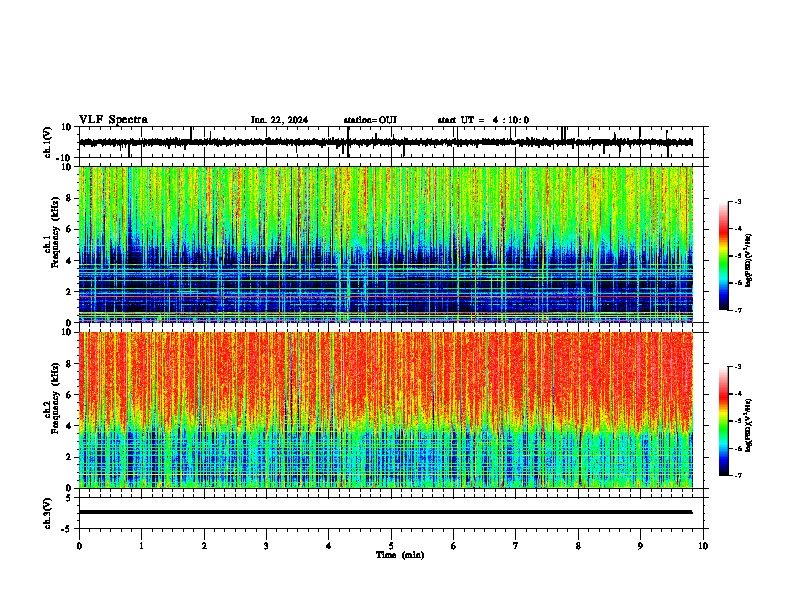Click the ch.2 spectrogram color scale bar
The image size is (792, 612).
pos(724,421)
